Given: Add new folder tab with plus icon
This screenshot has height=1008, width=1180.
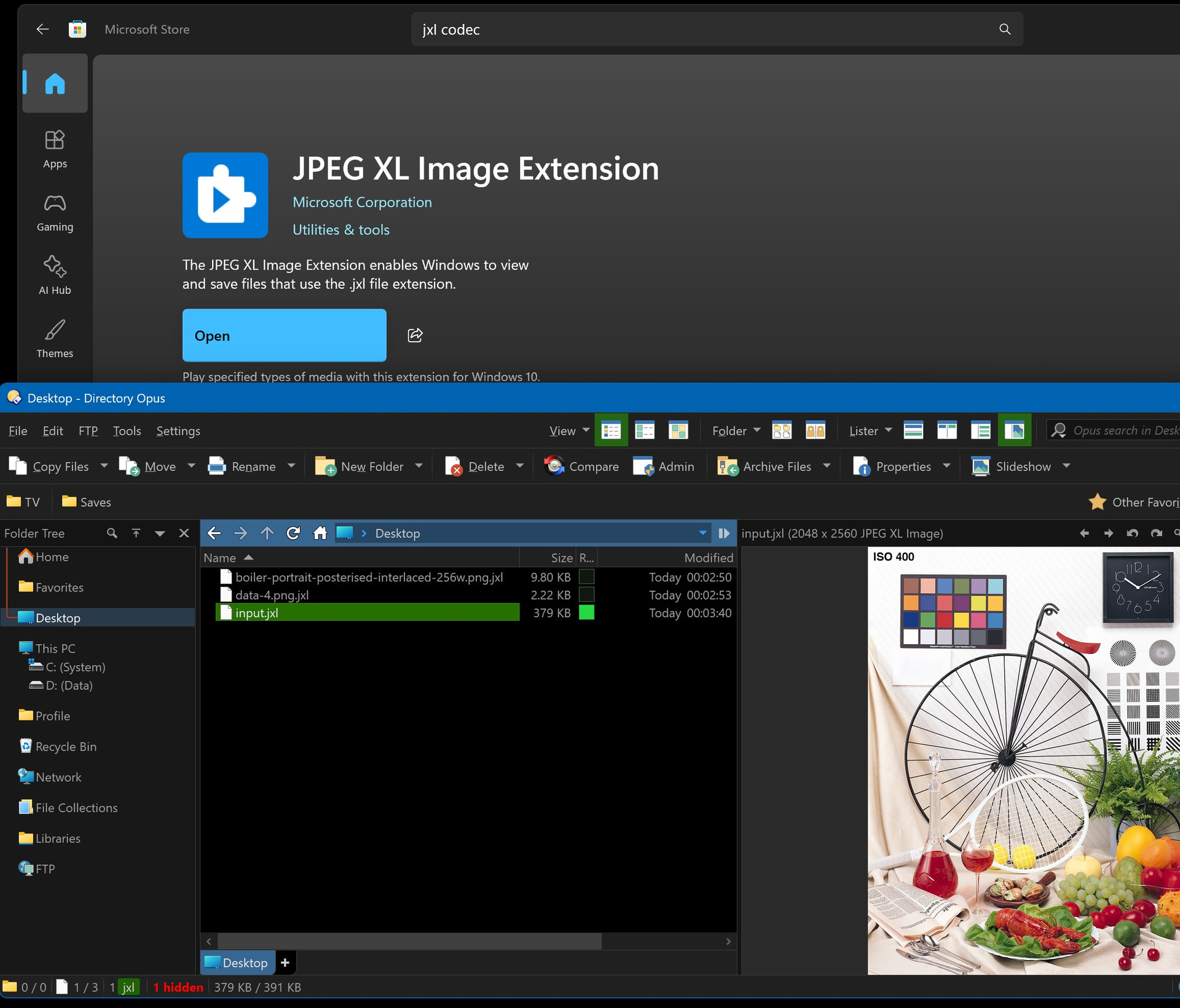Looking at the screenshot, I should (285, 963).
